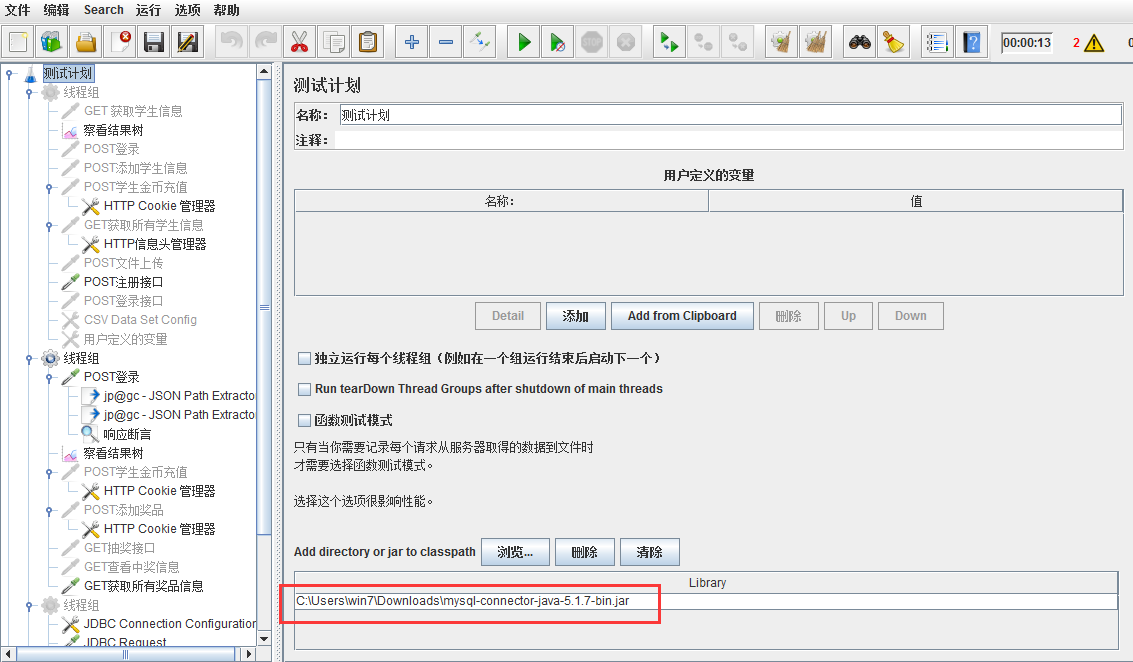Screen dimensions: 1133x662
Task: Open the 帮助 menu
Action: point(226,10)
